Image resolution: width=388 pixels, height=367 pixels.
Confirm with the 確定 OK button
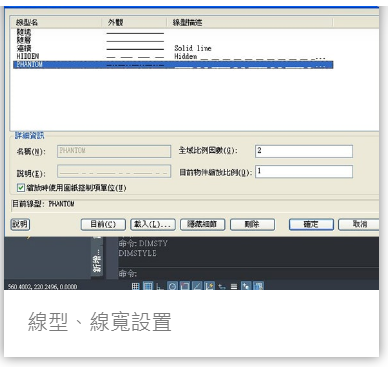click(x=311, y=224)
